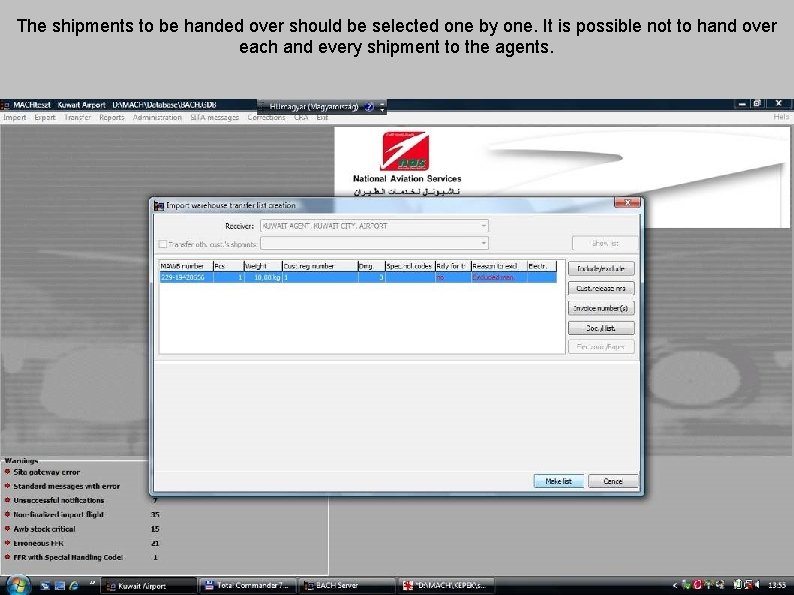Viewport: 794px width, 595px height.
Task: Switch to Total Commander taskbar button
Action: [247, 586]
